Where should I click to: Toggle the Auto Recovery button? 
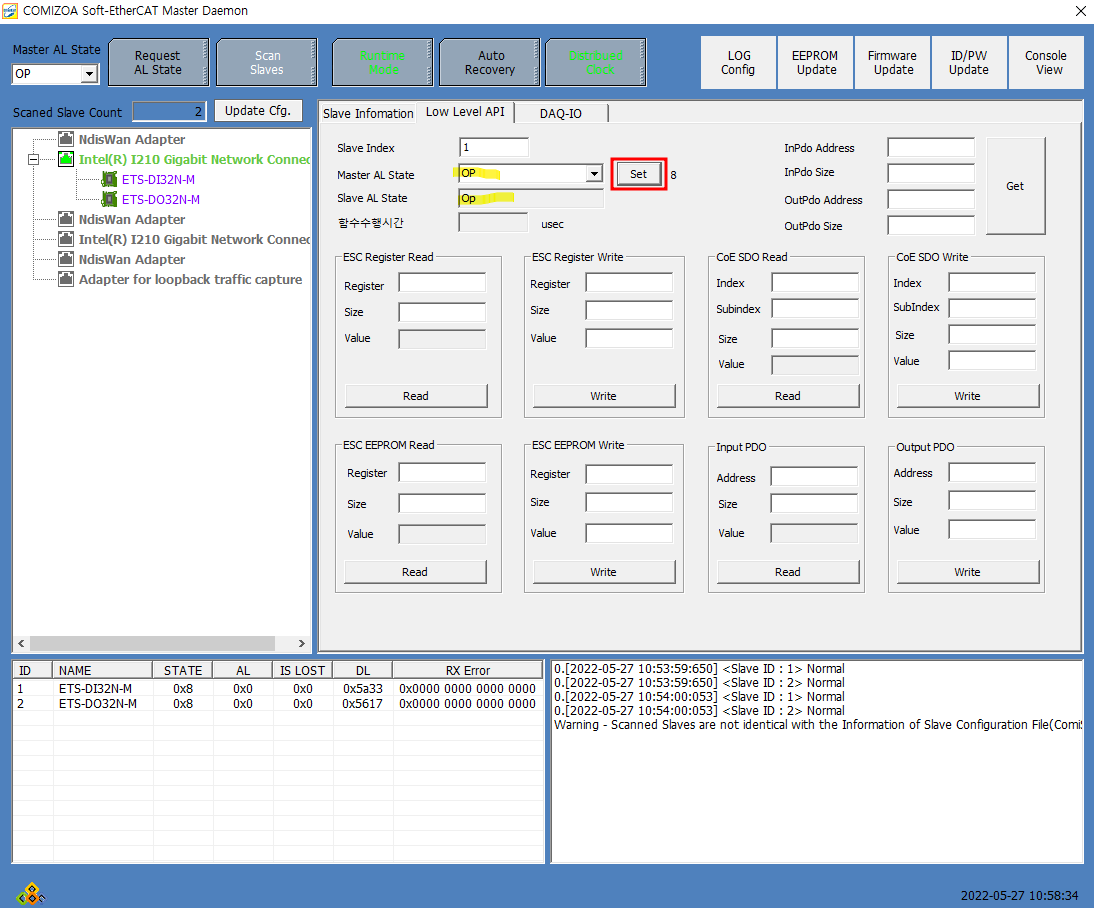point(489,63)
